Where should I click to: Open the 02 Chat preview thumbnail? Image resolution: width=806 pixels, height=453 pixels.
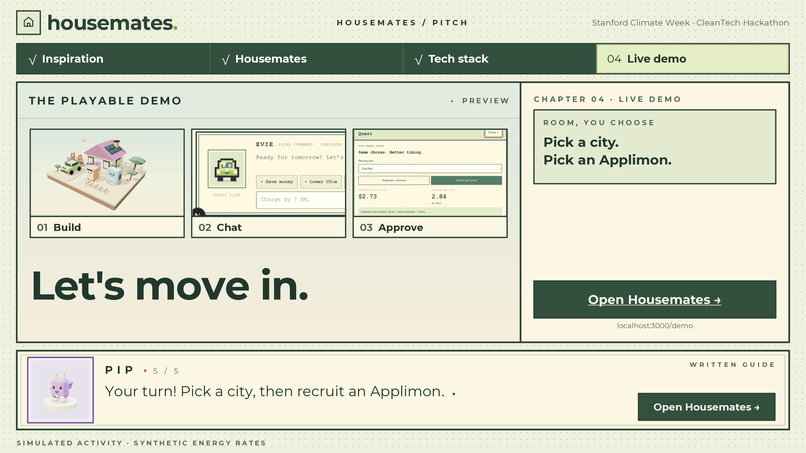268,183
